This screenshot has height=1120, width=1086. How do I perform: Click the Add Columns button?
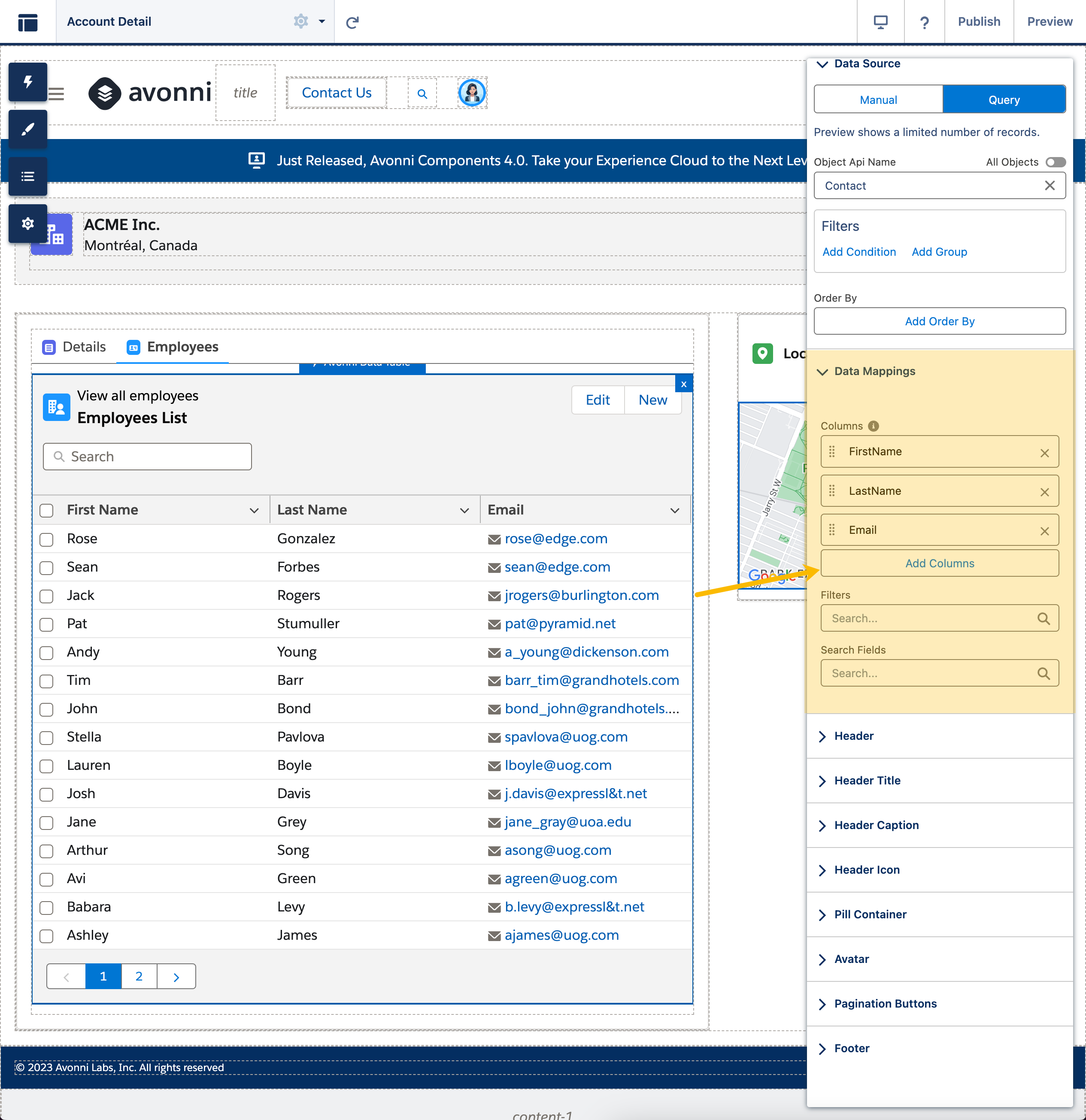(x=939, y=563)
